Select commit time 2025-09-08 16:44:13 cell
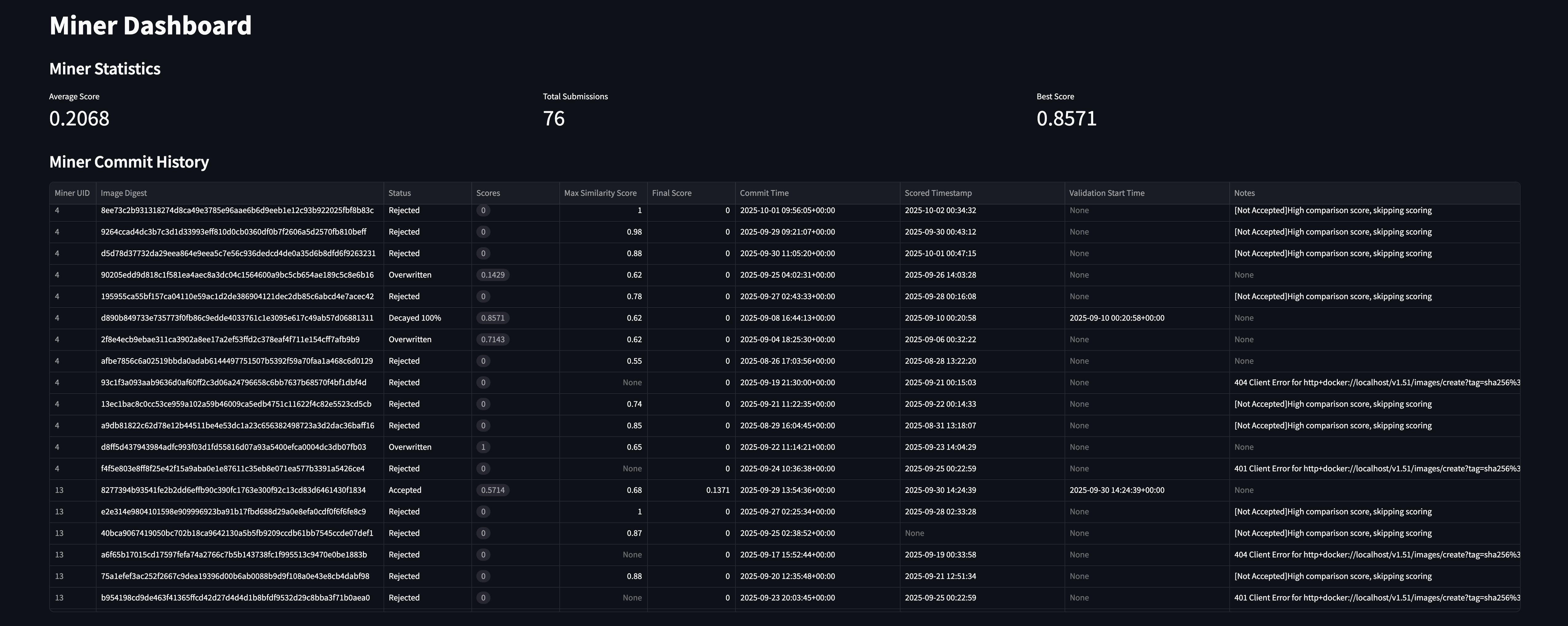 pos(787,318)
